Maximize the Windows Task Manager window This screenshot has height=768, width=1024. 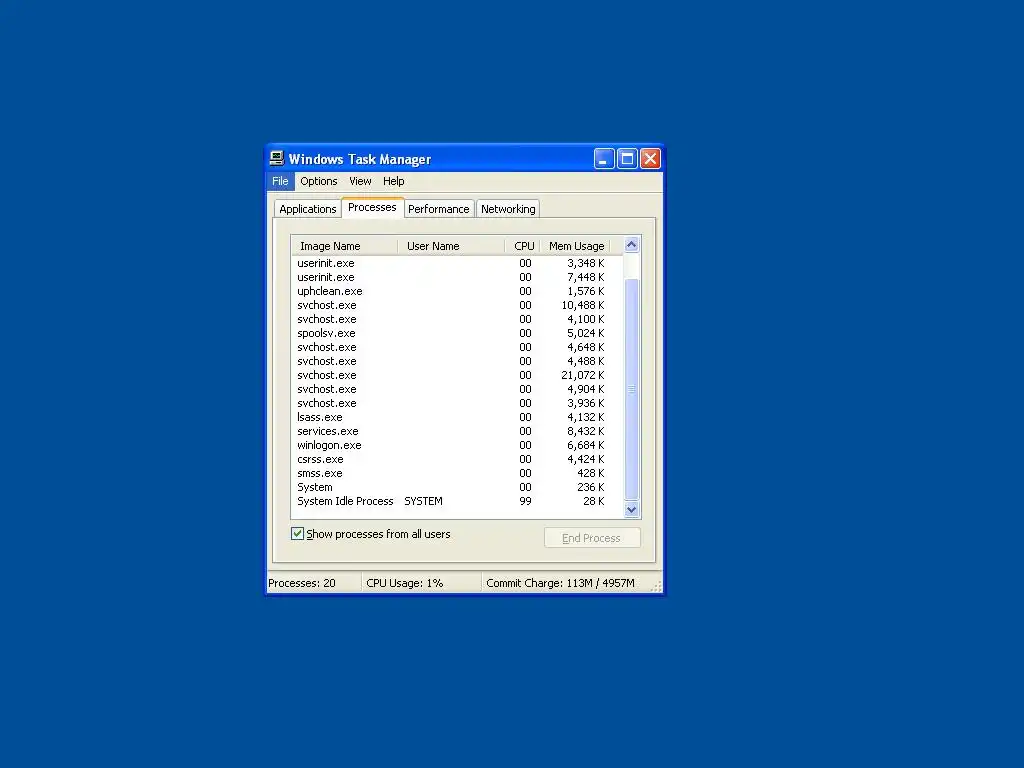(627, 159)
